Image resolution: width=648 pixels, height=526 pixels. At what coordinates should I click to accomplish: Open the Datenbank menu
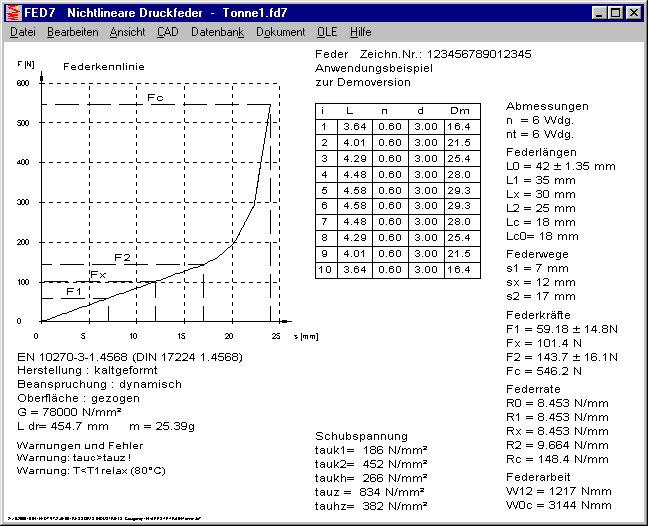217,32
